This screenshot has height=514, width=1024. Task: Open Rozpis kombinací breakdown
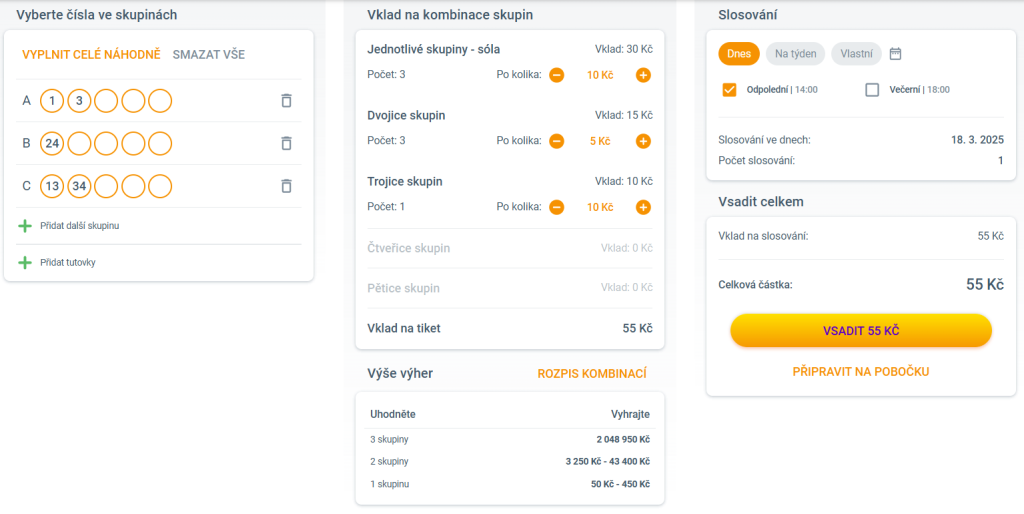click(x=592, y=374)
